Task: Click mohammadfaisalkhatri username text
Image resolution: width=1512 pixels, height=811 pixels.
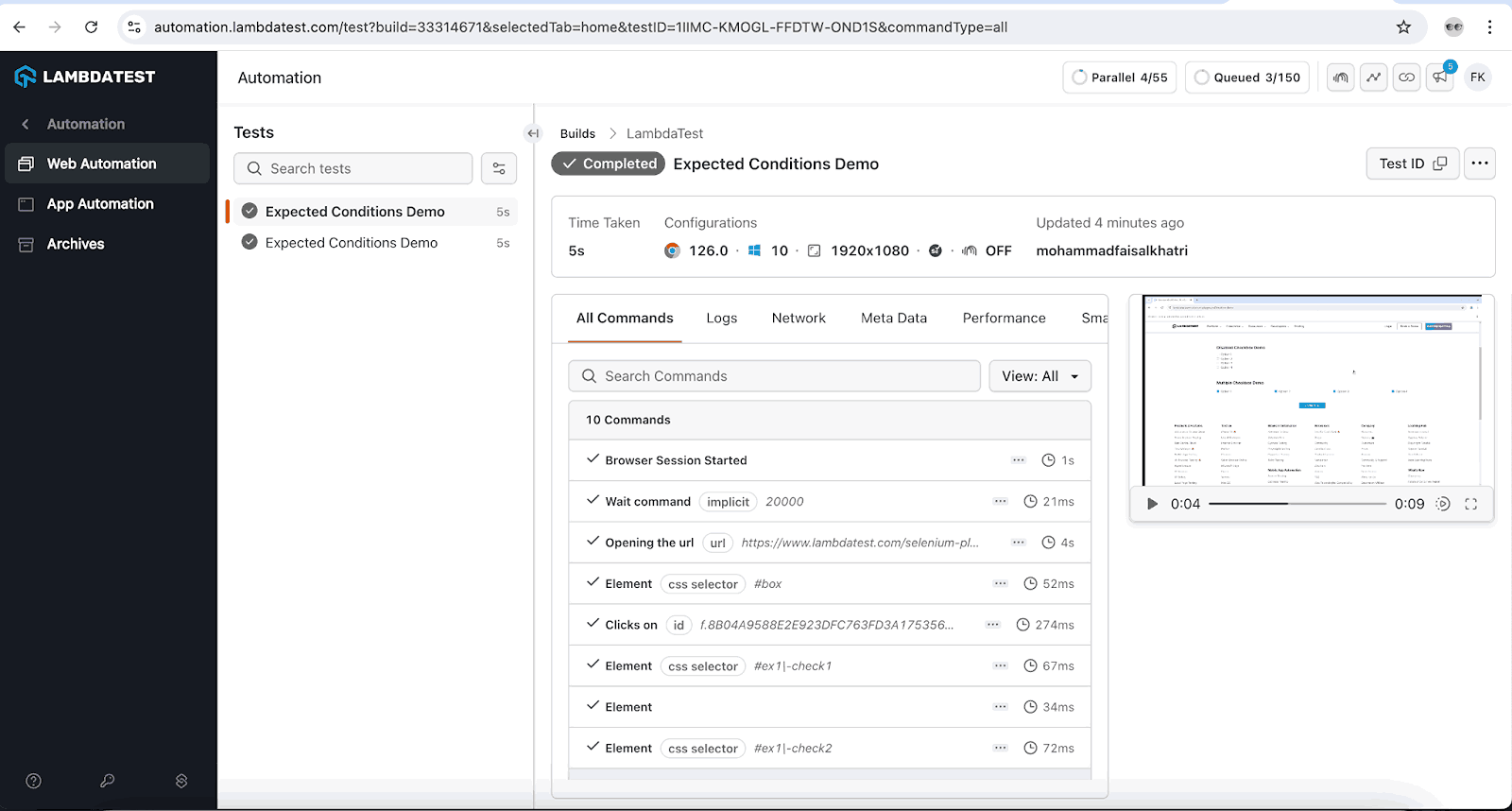Action: [x=1111, y=250]
